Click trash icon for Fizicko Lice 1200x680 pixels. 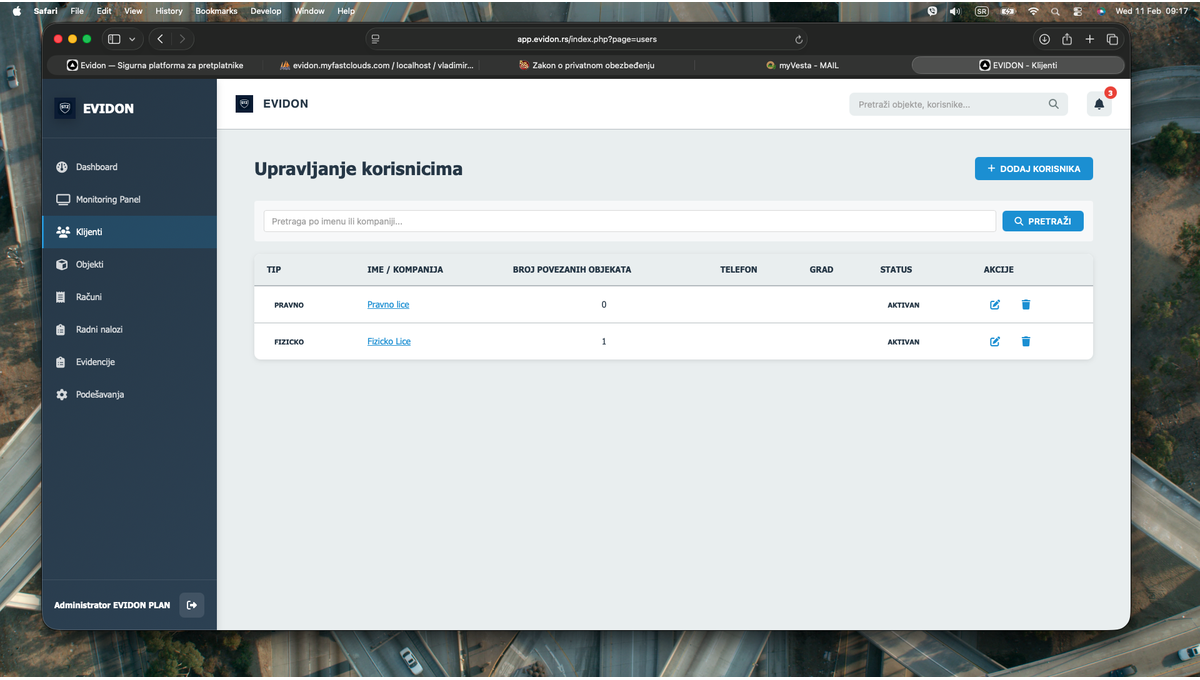click(1025, 342)
